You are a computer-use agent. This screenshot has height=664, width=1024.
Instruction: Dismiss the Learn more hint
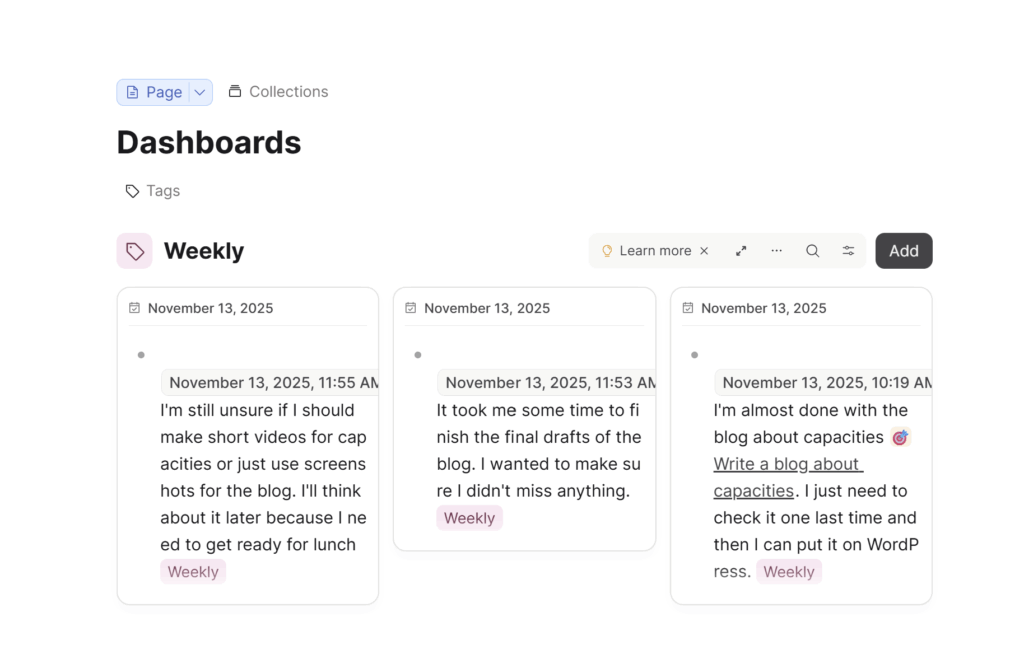704,251
